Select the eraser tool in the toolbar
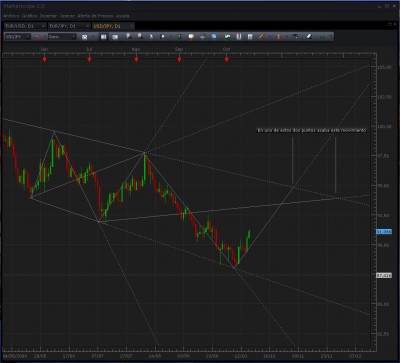 pos(309,37)
